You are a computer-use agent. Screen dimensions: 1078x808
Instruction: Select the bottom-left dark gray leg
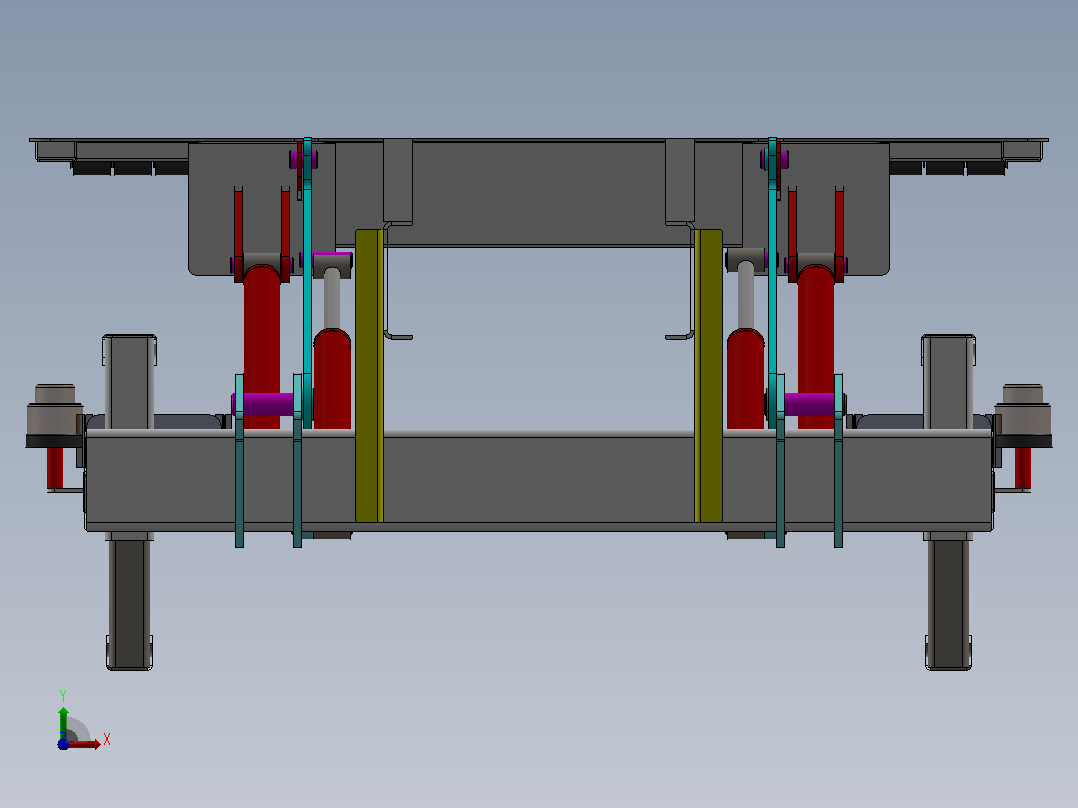pos(129,604)
